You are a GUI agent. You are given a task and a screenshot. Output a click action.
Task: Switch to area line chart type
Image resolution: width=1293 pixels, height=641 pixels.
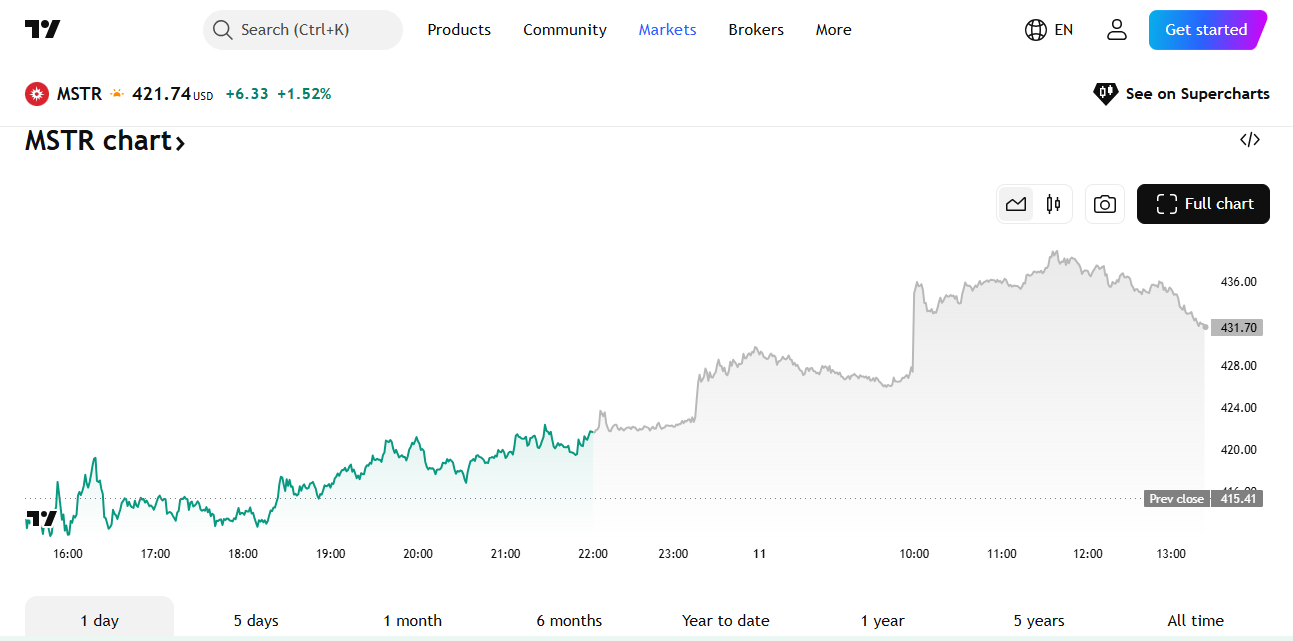pyautogui.click(x=1016, y=204)
